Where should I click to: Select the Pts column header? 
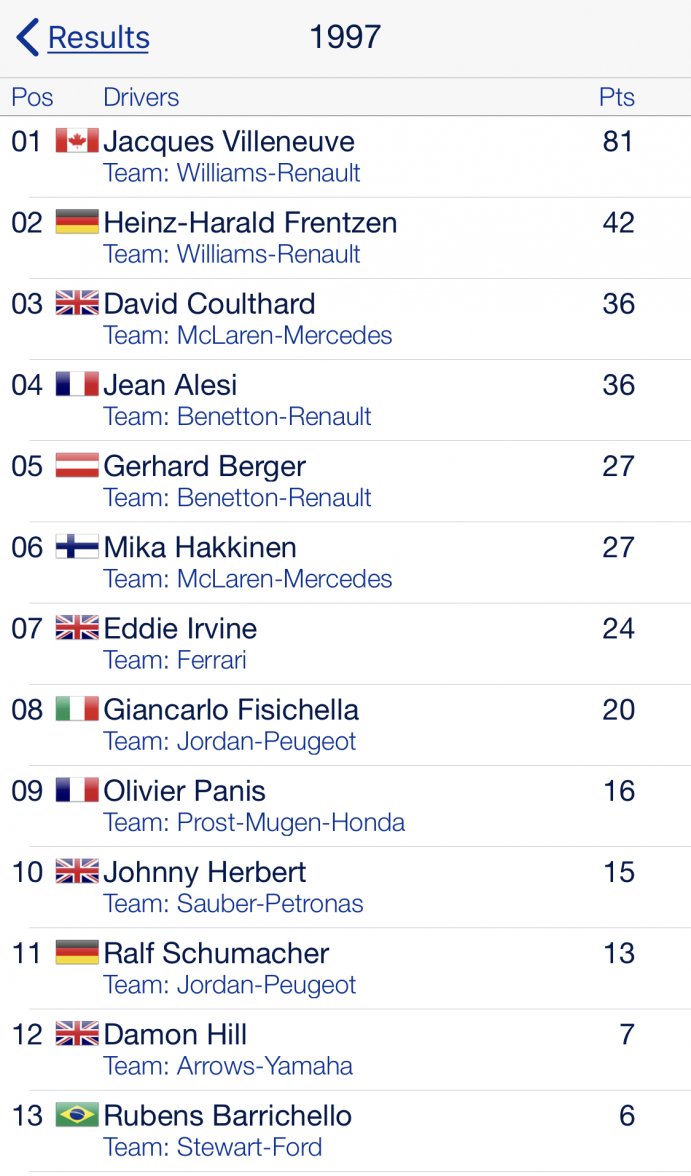pos(617,97)
